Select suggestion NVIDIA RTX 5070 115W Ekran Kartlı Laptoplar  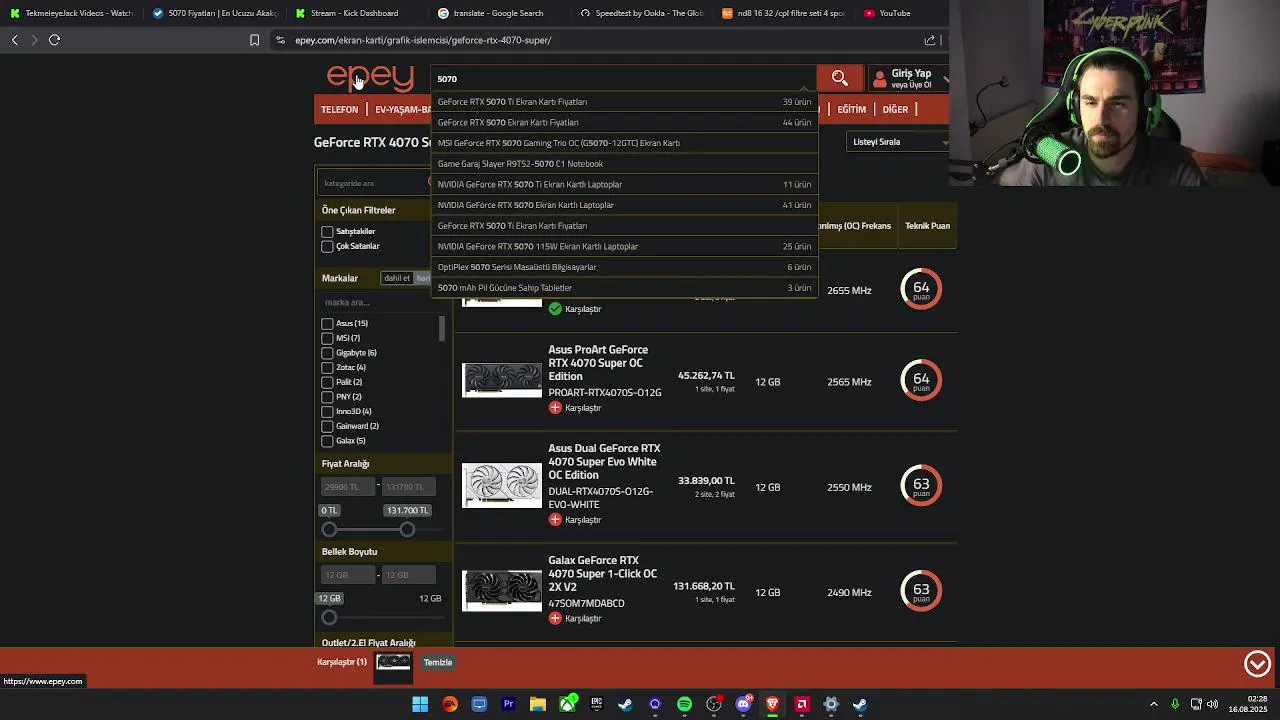pos(624,246)
